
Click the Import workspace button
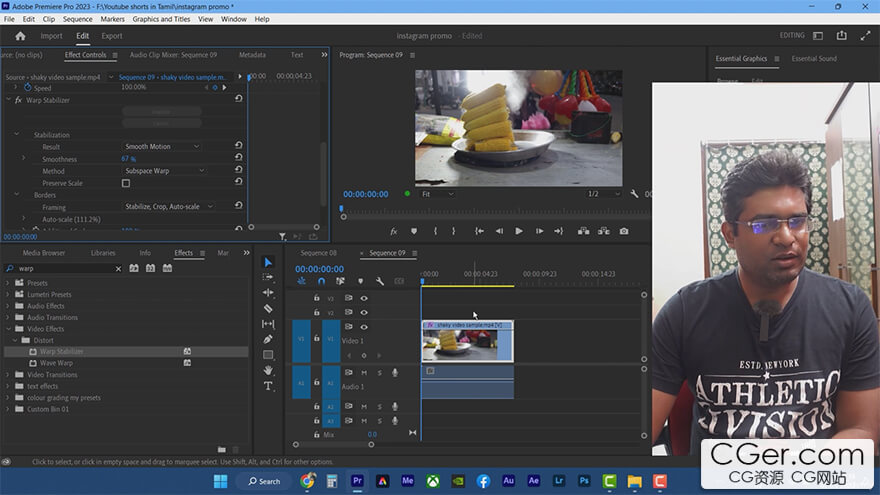tap(51, 36)
